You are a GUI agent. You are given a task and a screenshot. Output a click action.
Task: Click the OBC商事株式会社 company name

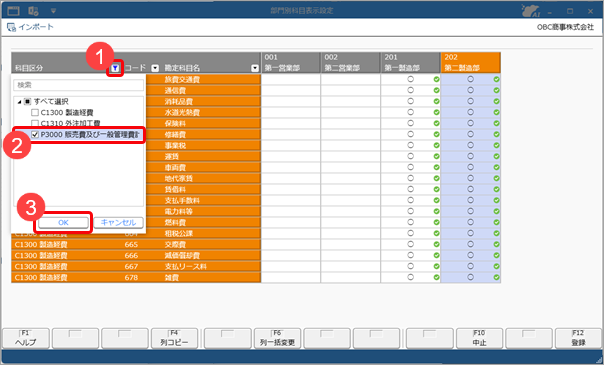565,27
